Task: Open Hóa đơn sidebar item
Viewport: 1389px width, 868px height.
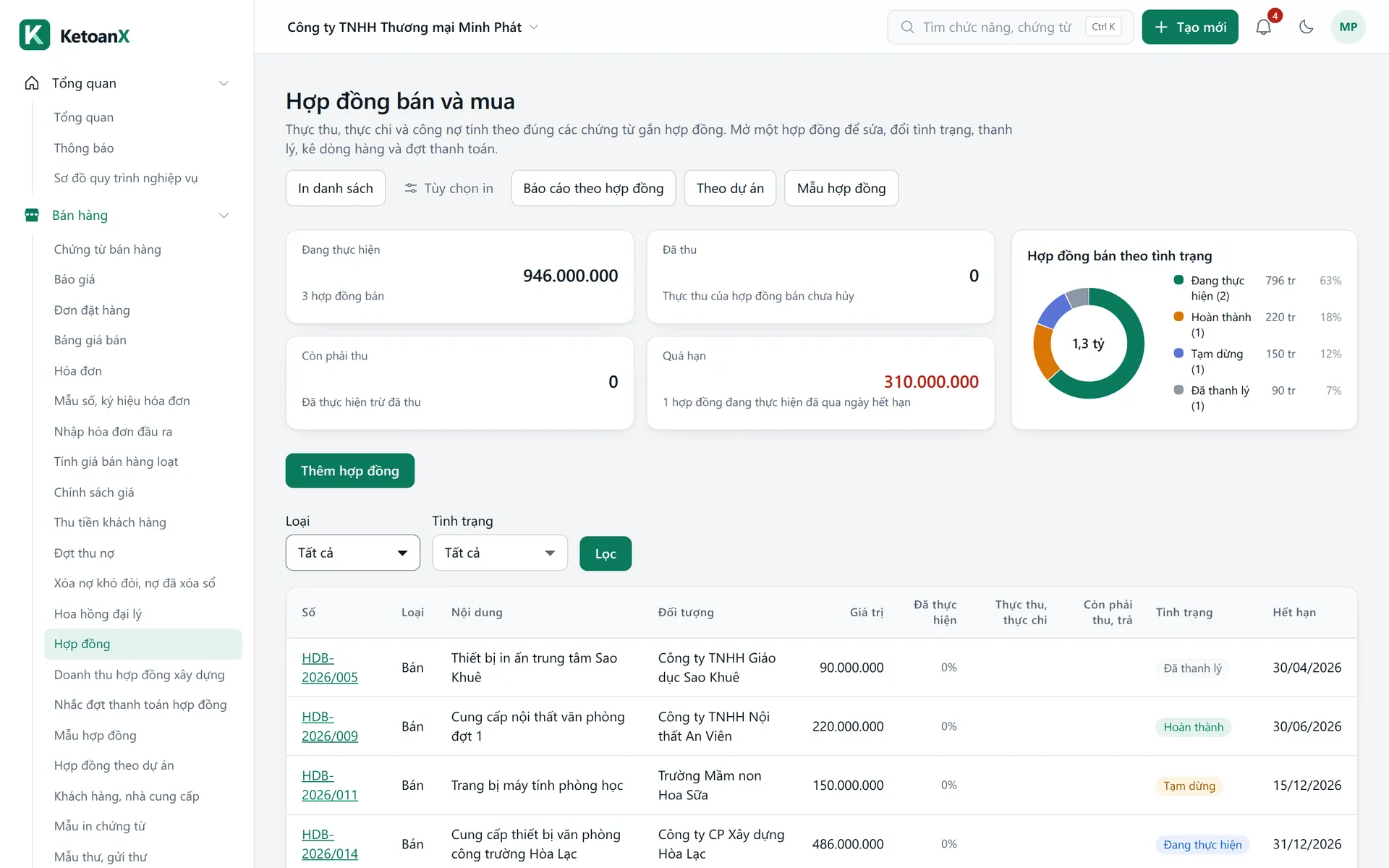Action: (143, 371)
